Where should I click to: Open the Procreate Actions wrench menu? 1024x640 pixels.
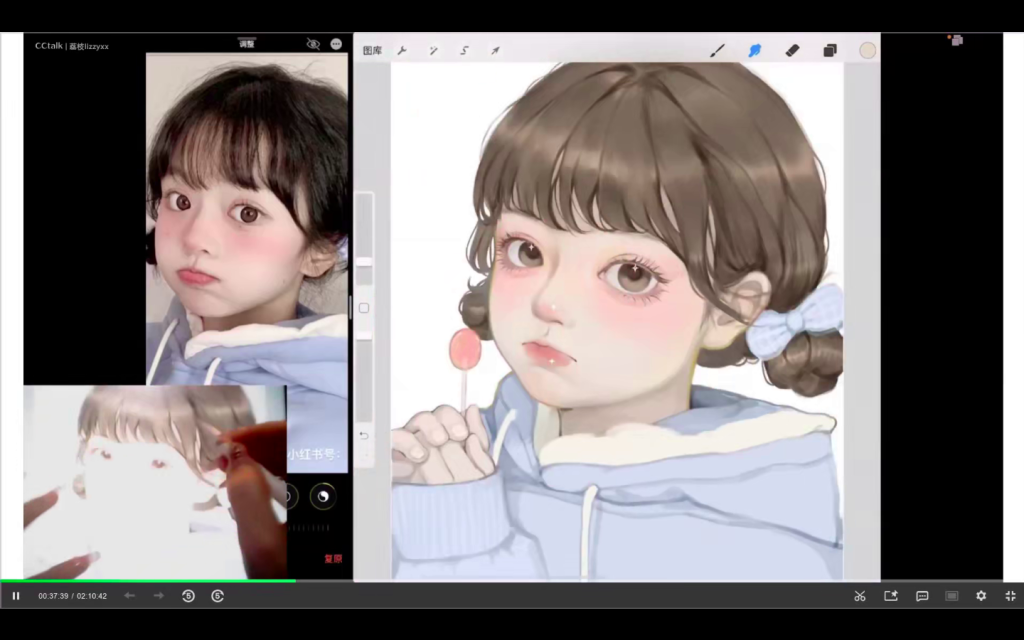(x=402, y=50)
